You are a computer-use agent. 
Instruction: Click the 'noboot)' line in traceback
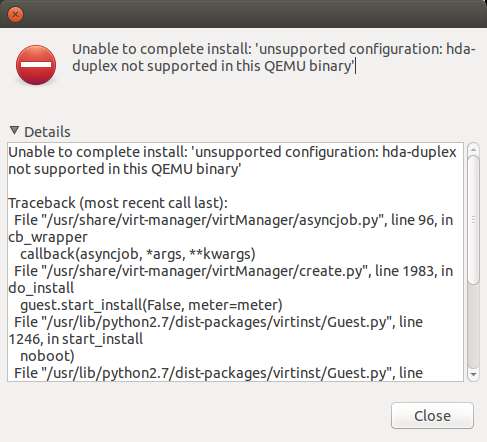point(47,356)
